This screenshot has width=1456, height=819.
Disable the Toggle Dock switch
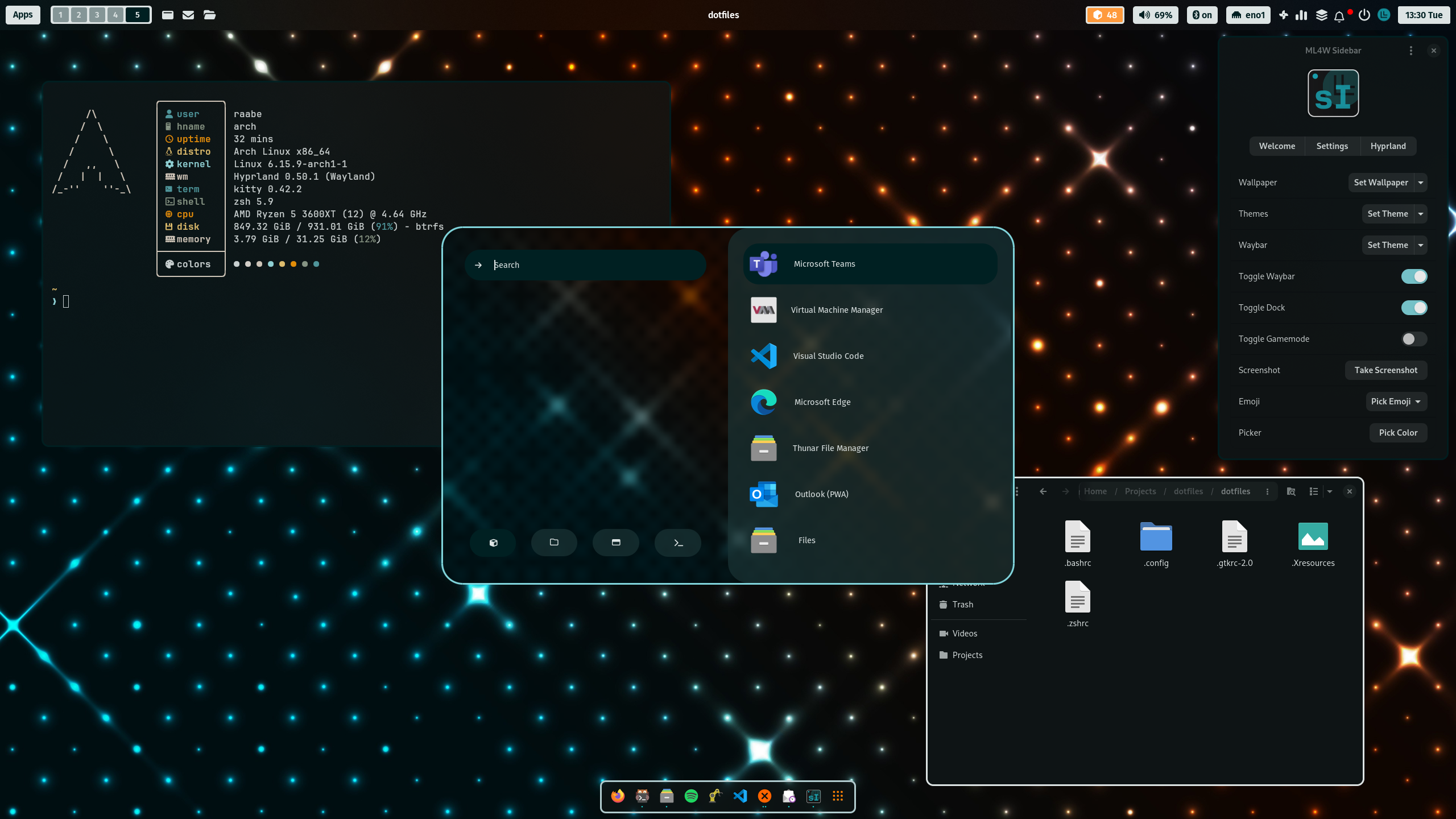click(1414, 308)
